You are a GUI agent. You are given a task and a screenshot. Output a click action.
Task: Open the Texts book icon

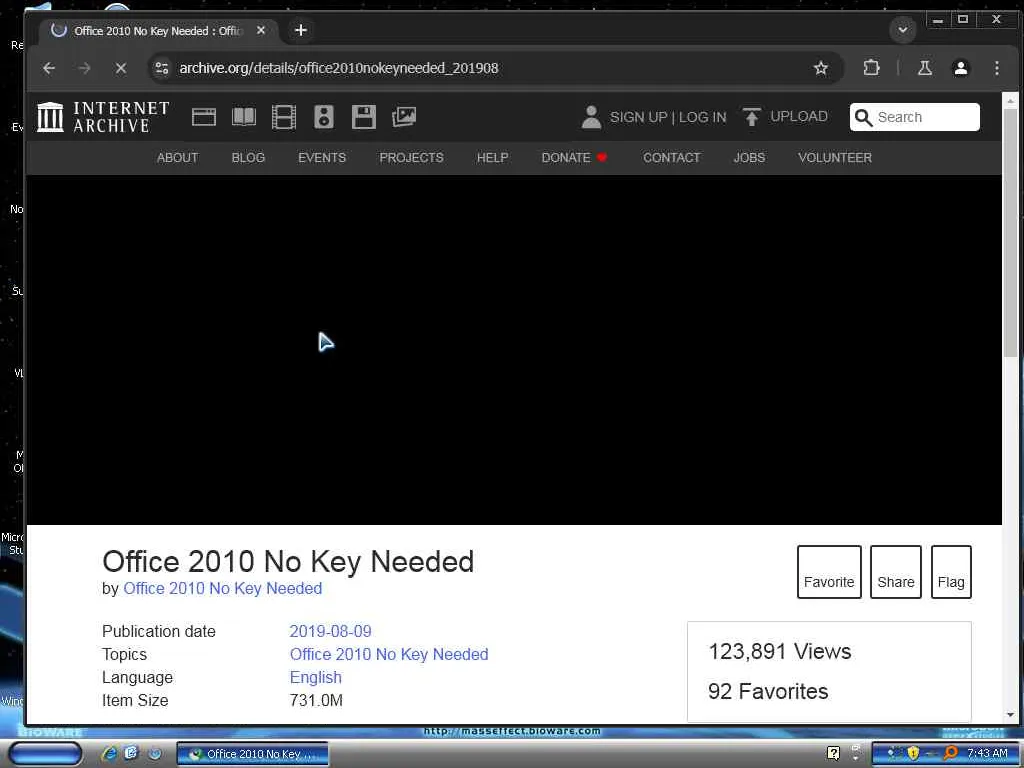244,118
